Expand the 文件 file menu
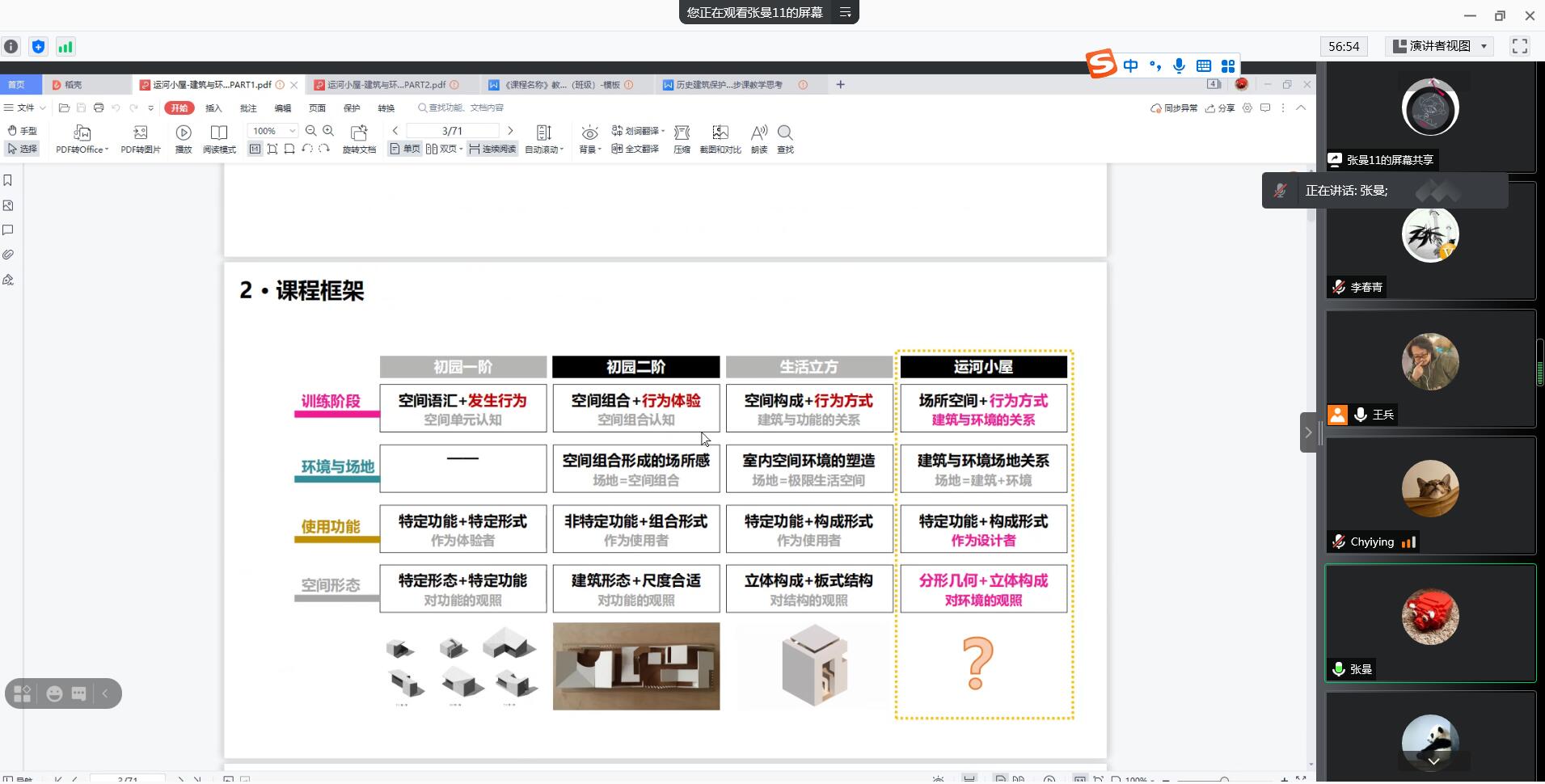 (x=25, y=108)
